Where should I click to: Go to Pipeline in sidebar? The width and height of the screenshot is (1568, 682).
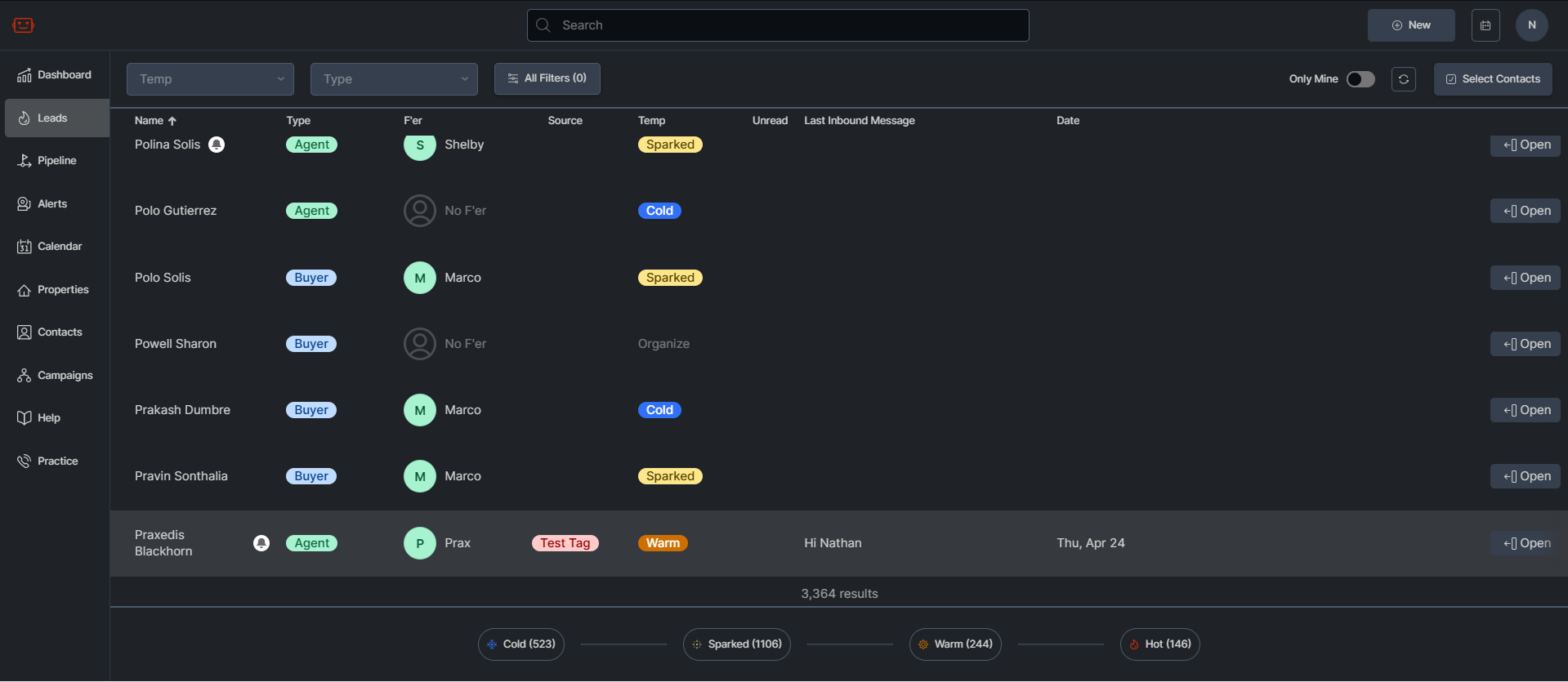click(x=56, y=161)
